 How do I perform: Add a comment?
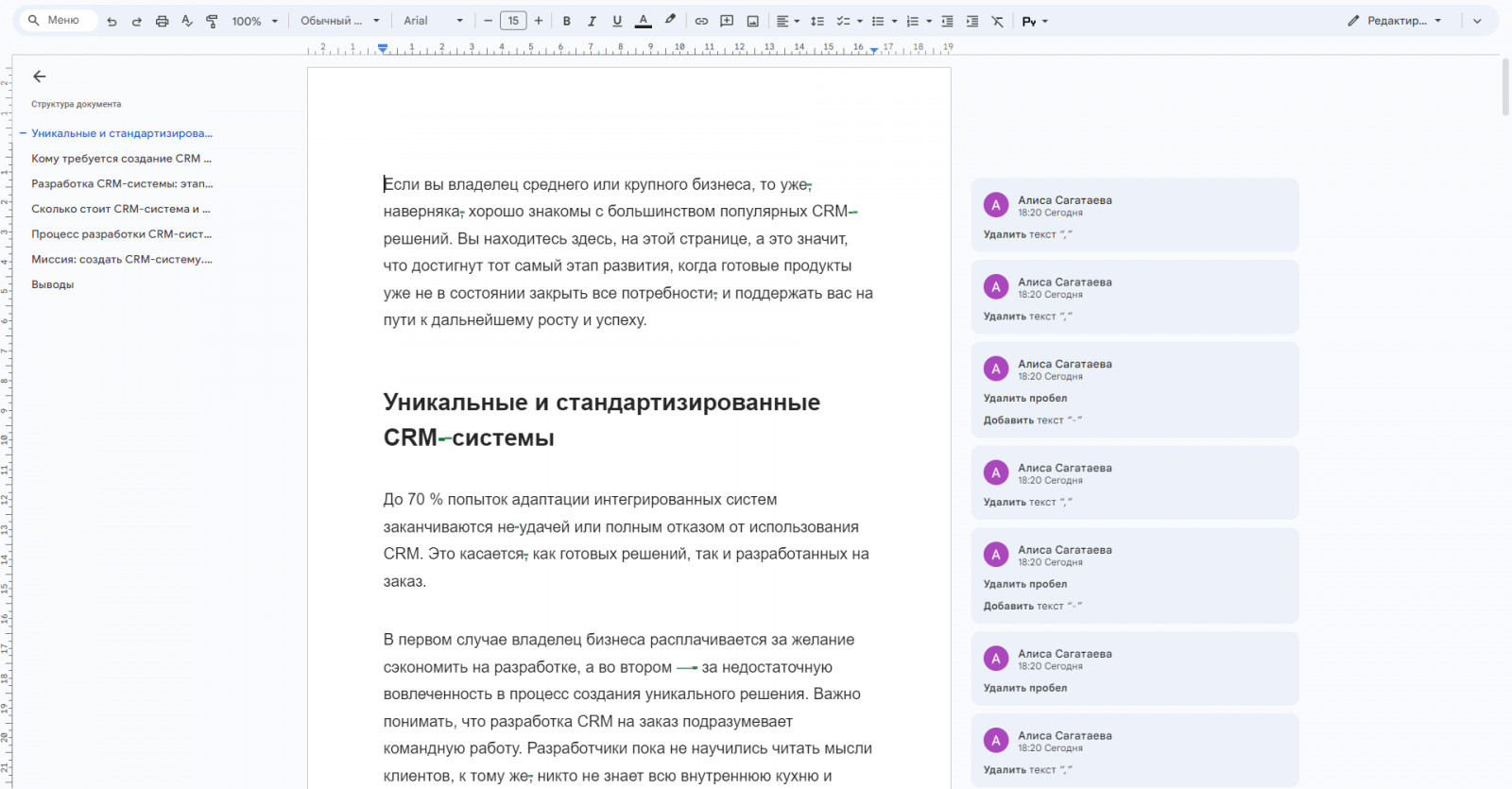tap(727, 21)
